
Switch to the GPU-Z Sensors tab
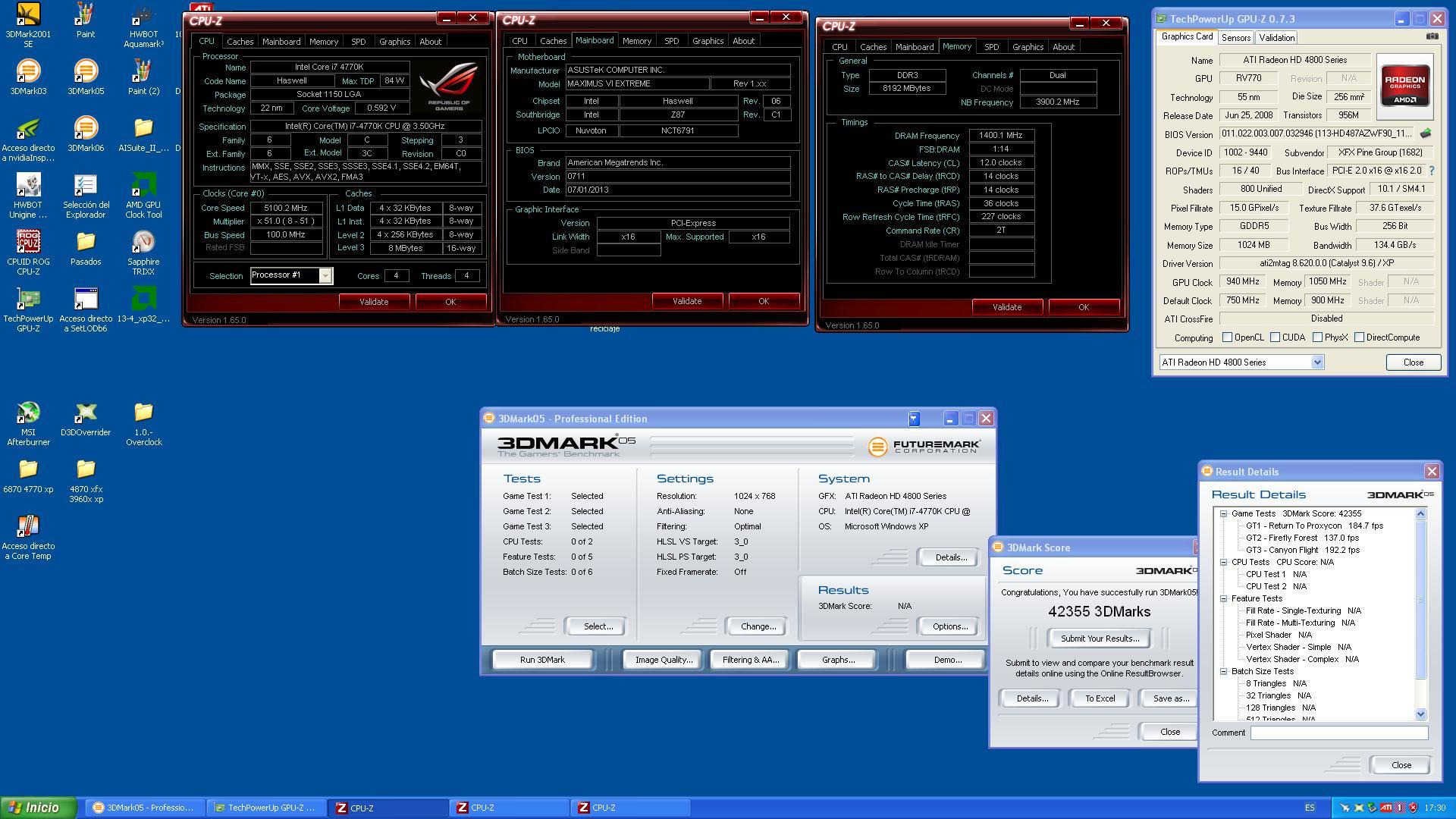click(x=1235, y=37)
